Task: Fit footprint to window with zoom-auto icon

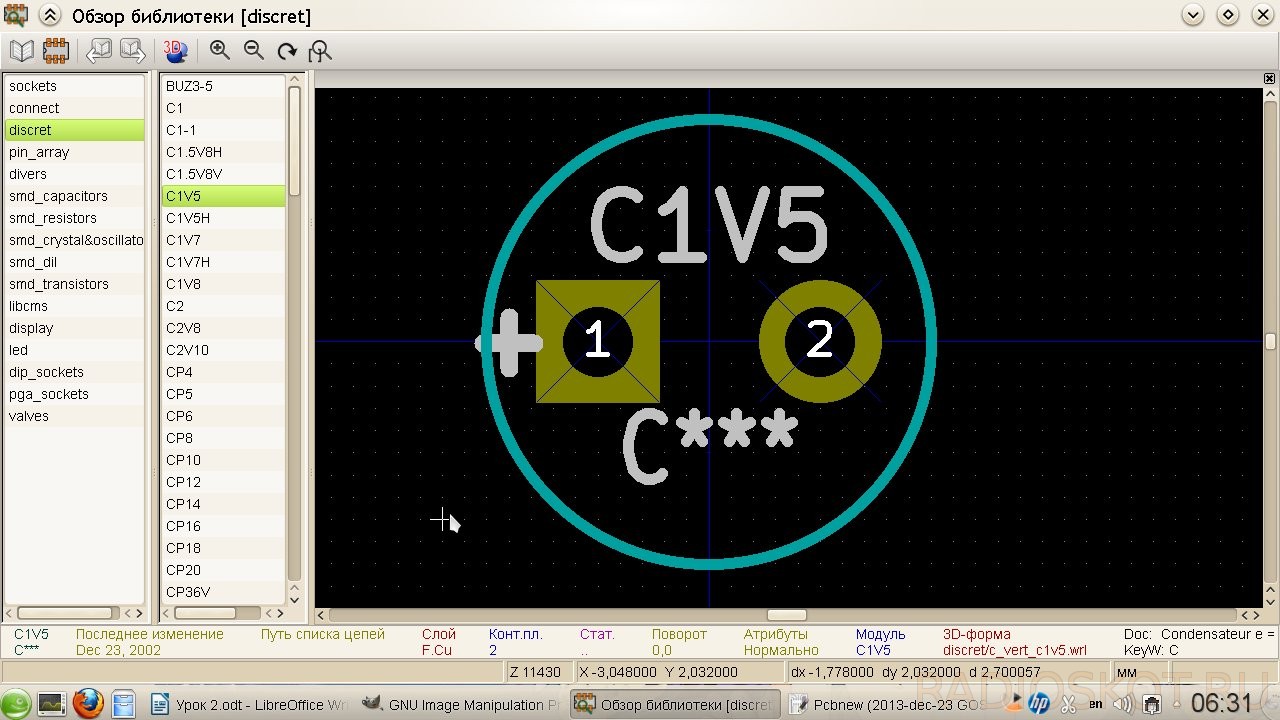Action: point(320,50)
